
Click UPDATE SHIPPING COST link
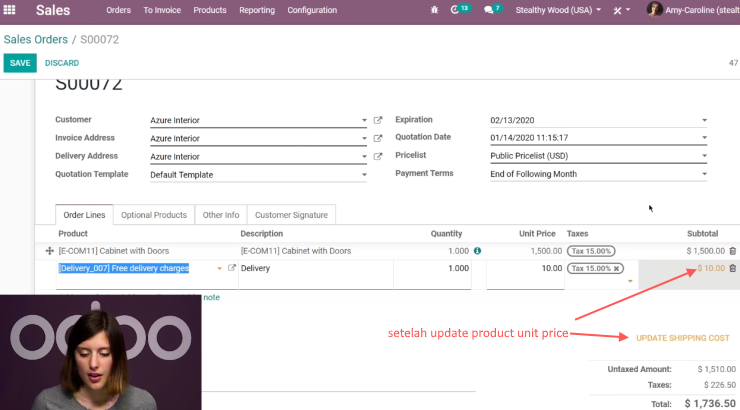(682, 338)
